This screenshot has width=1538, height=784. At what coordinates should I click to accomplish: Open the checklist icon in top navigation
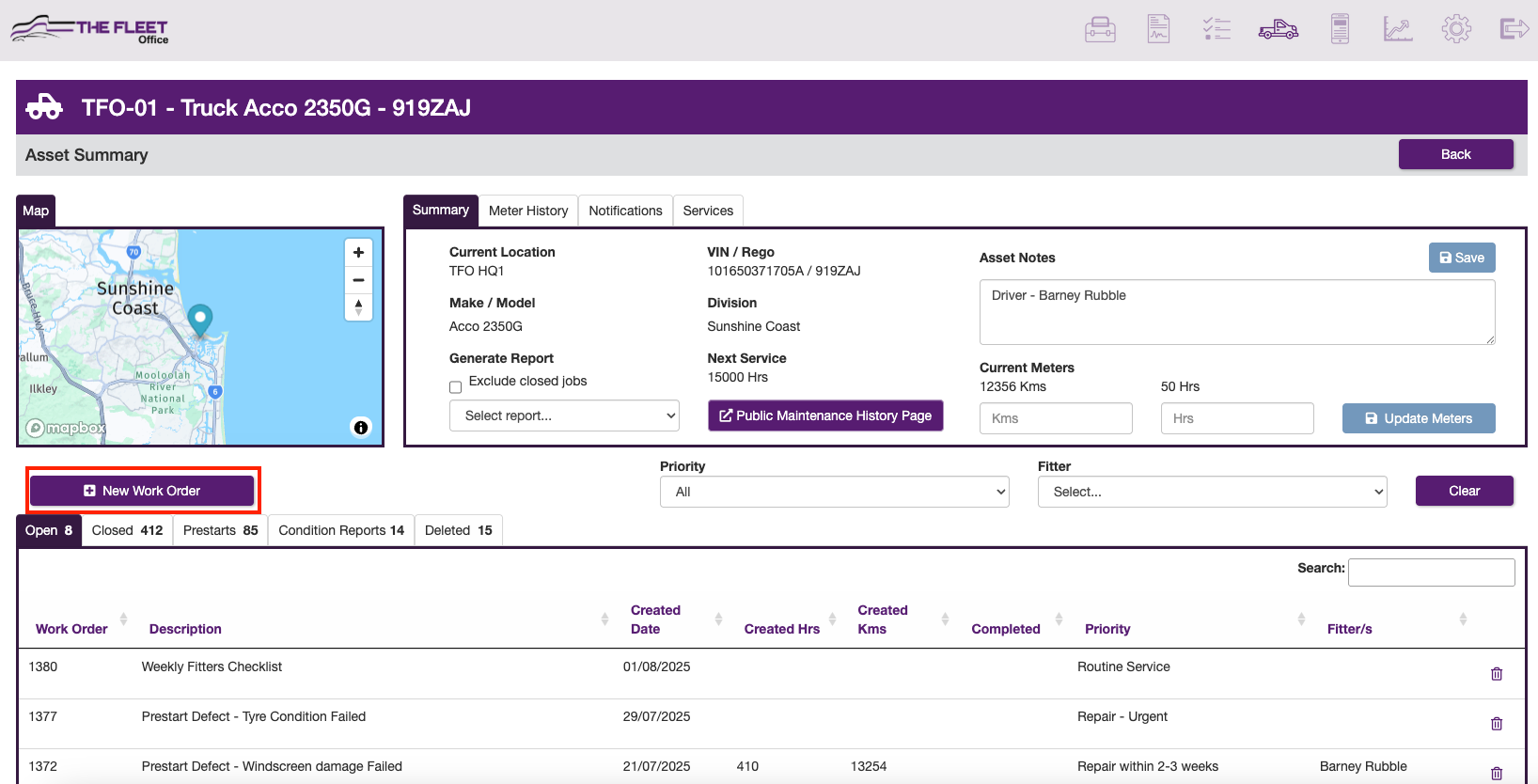[x=1216, y=29]
